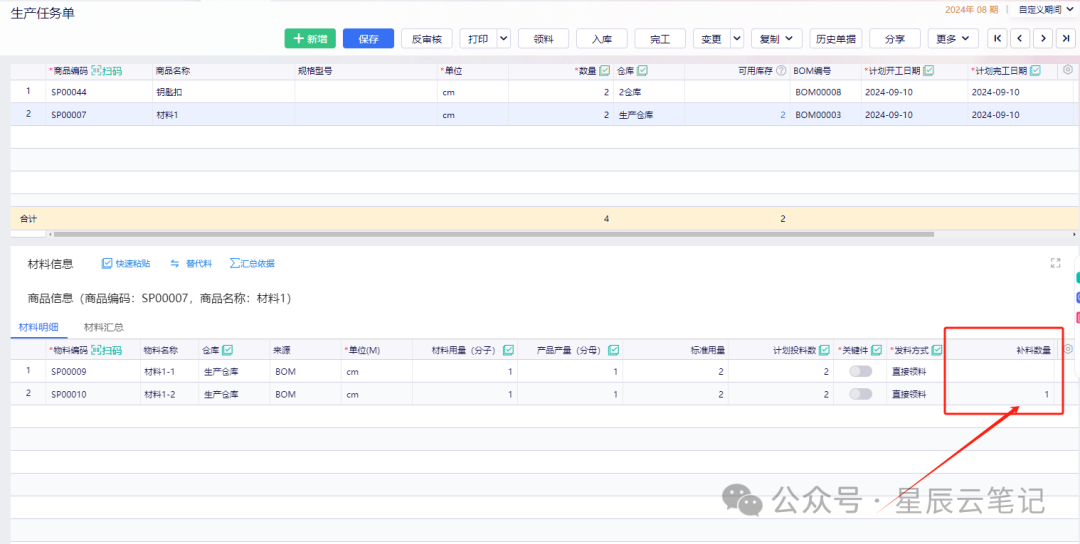Toggle checkbox on 计划投料数 column

[x=824, y=350]
